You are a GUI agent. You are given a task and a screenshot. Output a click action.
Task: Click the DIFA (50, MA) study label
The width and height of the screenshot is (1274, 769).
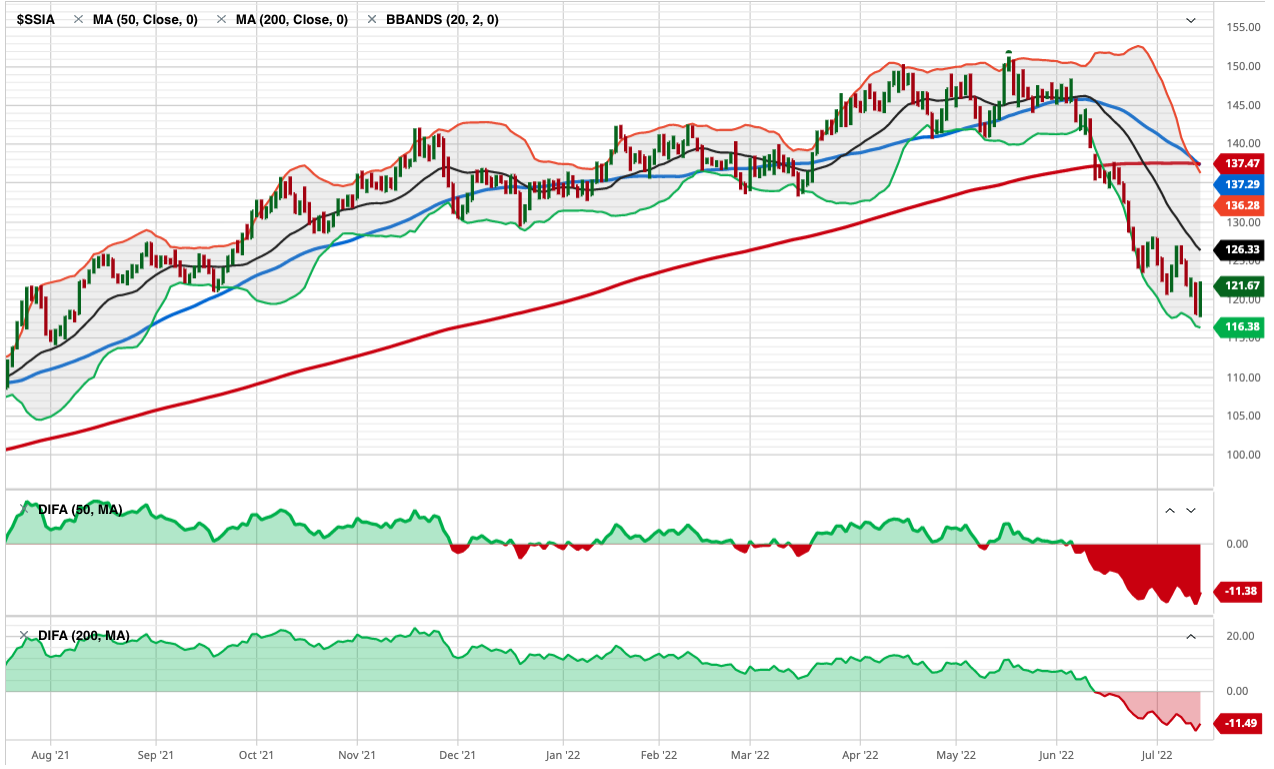(x=80, y=510)
